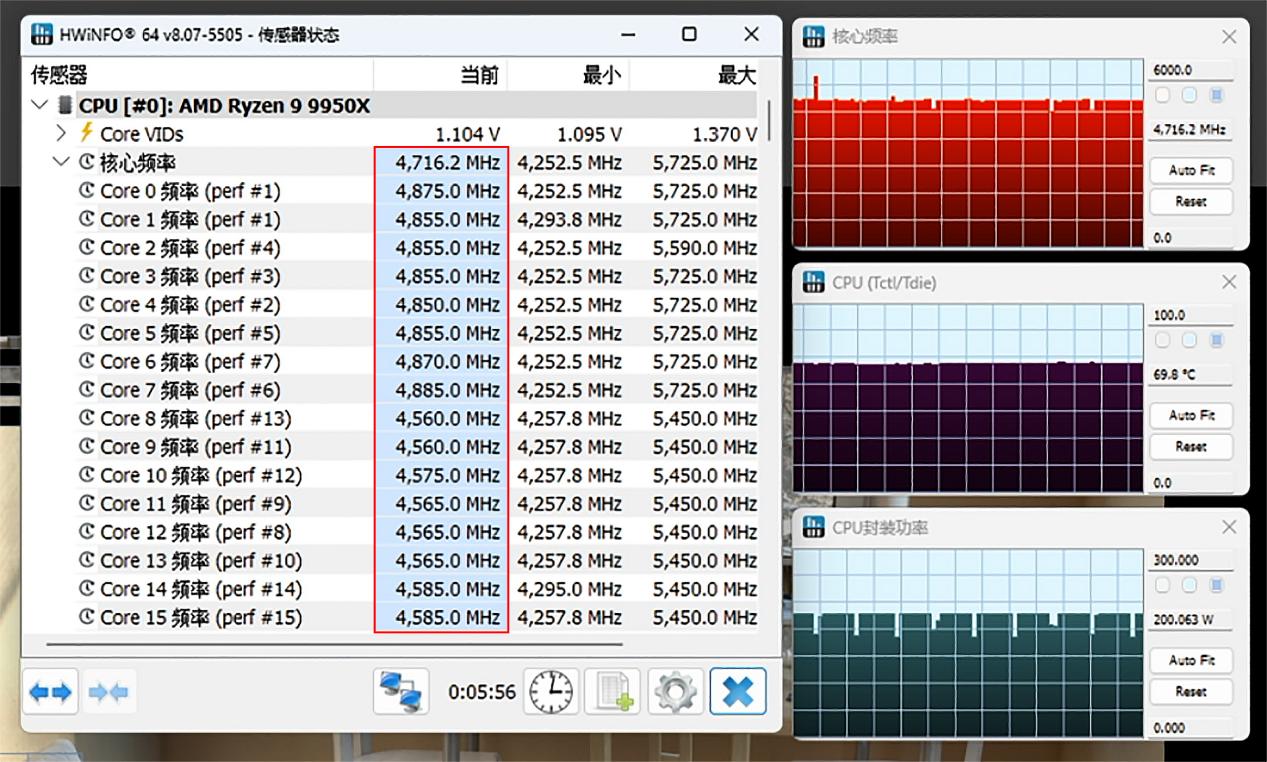Click the add-report log icon
This screenshot has height=762, width=1267.
coord(612,691)
